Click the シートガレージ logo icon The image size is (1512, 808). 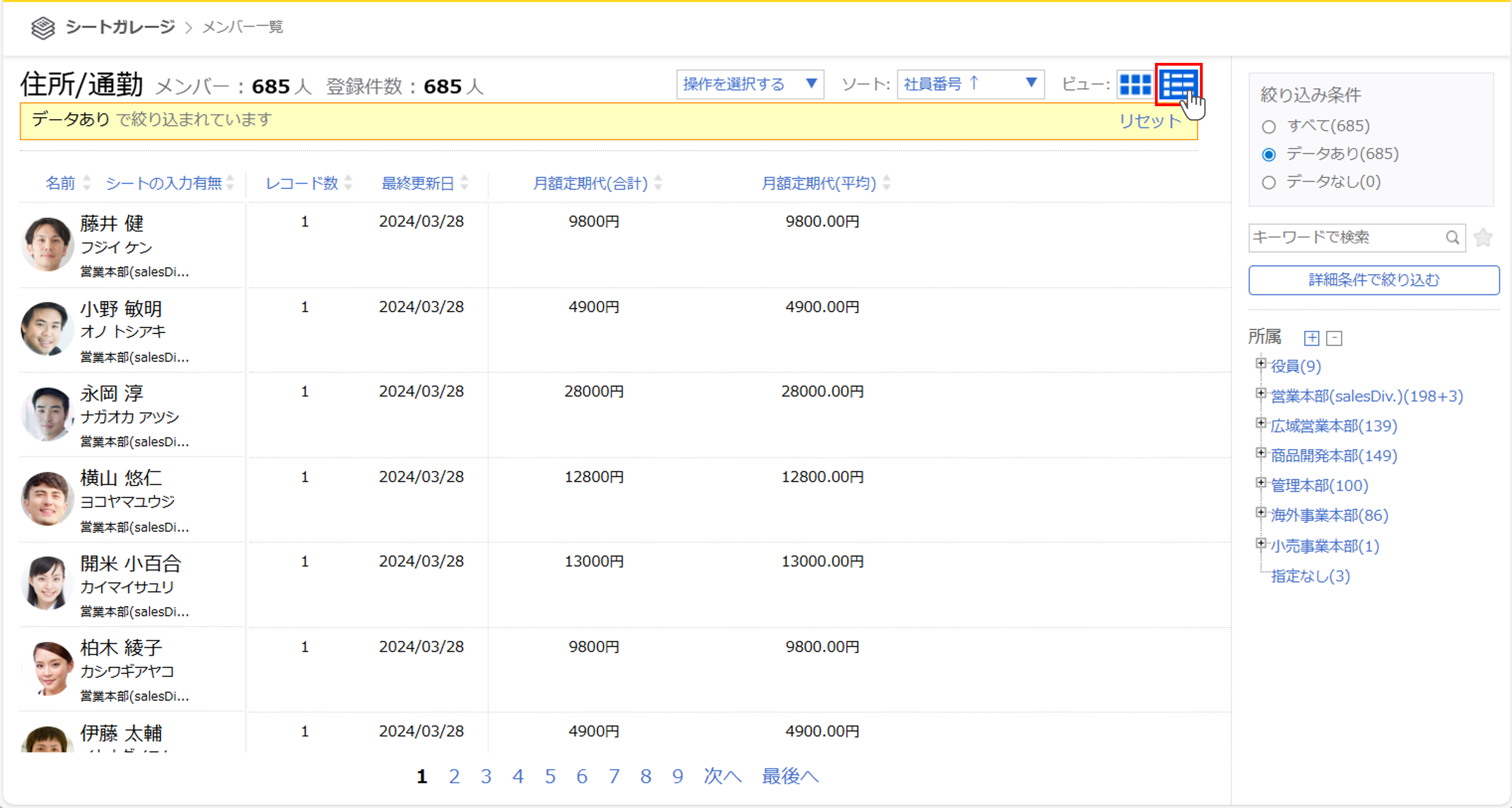tap(43, 27)
